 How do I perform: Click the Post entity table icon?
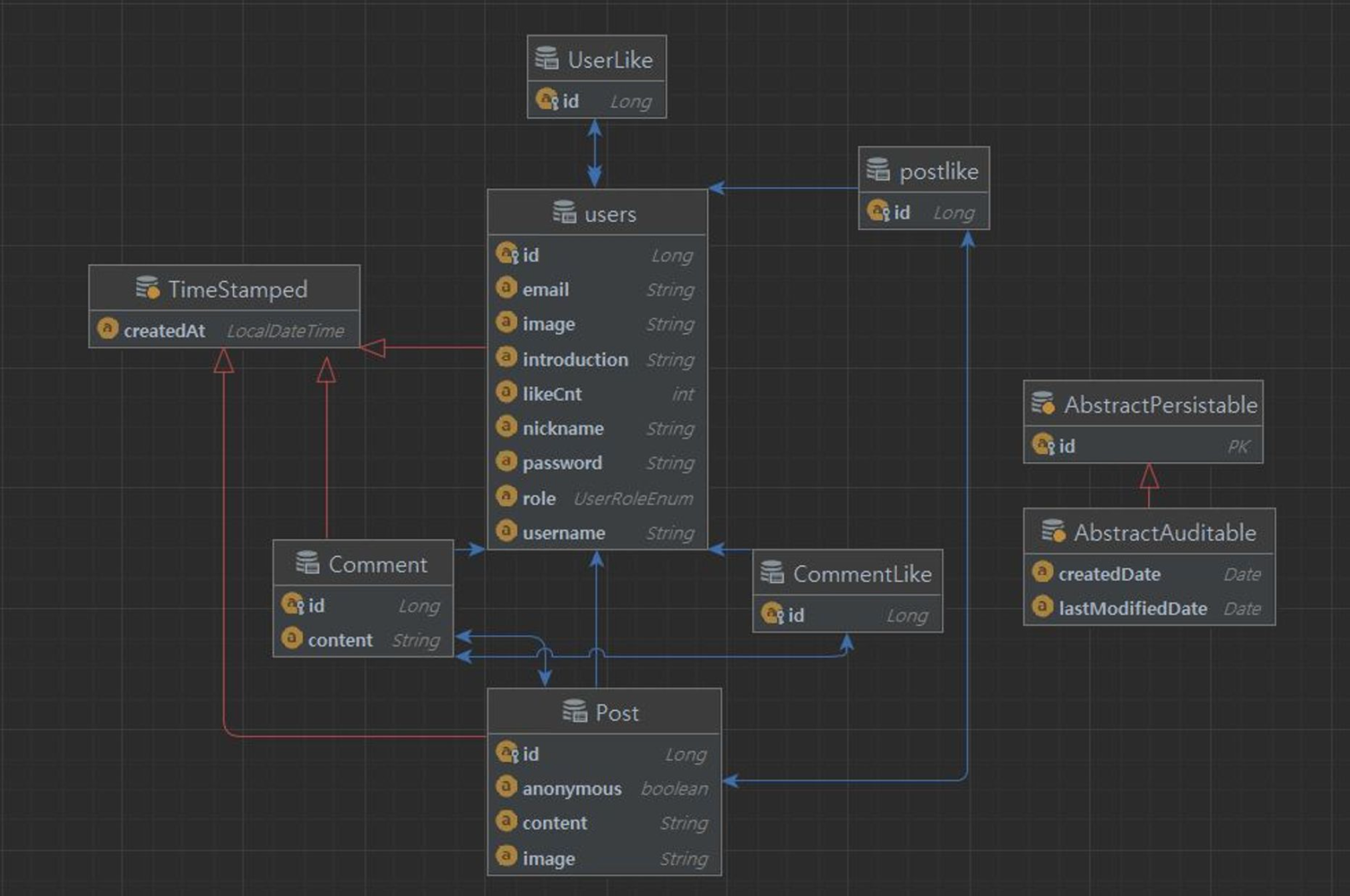574,711
